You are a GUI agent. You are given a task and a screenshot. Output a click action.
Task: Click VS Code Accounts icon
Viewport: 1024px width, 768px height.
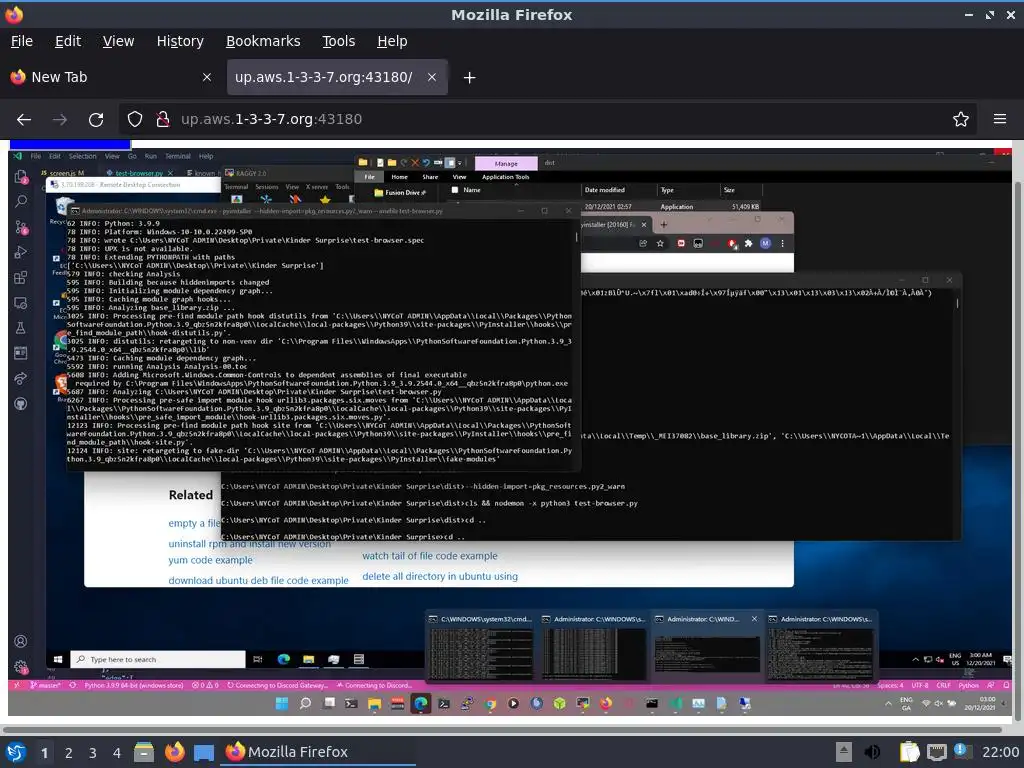coord(21,642)
